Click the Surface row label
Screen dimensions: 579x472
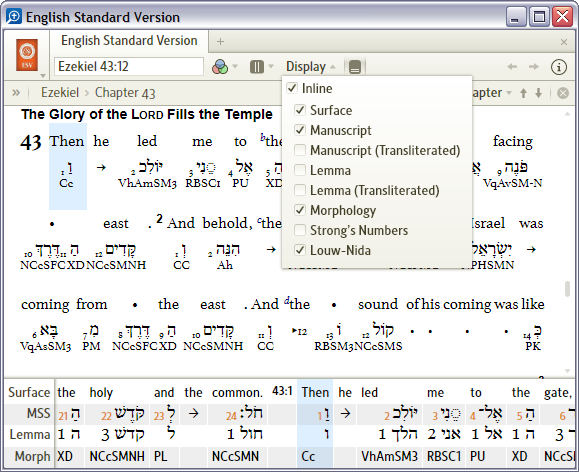[x=29, y=392]
